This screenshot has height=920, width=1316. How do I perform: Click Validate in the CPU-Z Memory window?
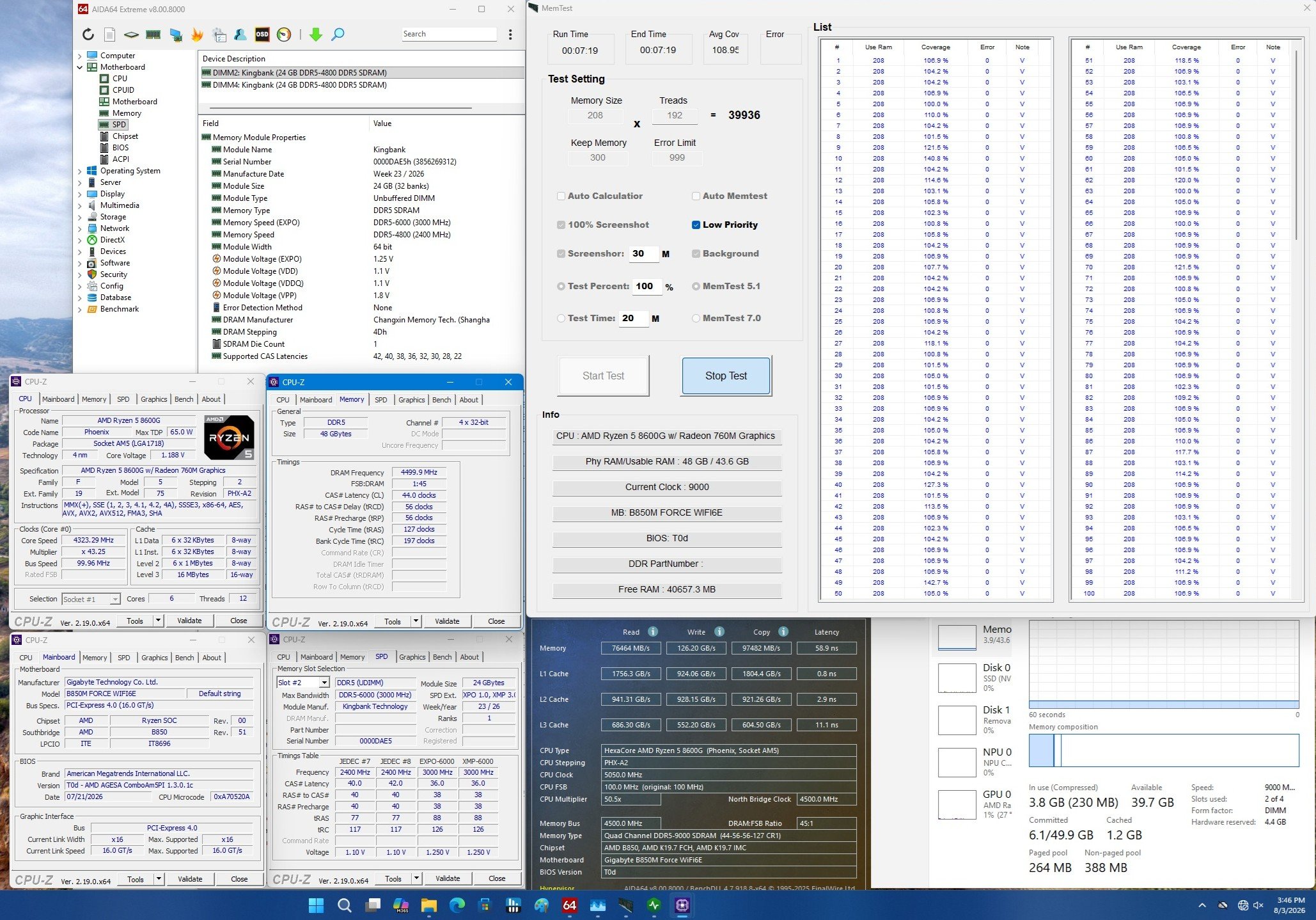coord(447,621)
